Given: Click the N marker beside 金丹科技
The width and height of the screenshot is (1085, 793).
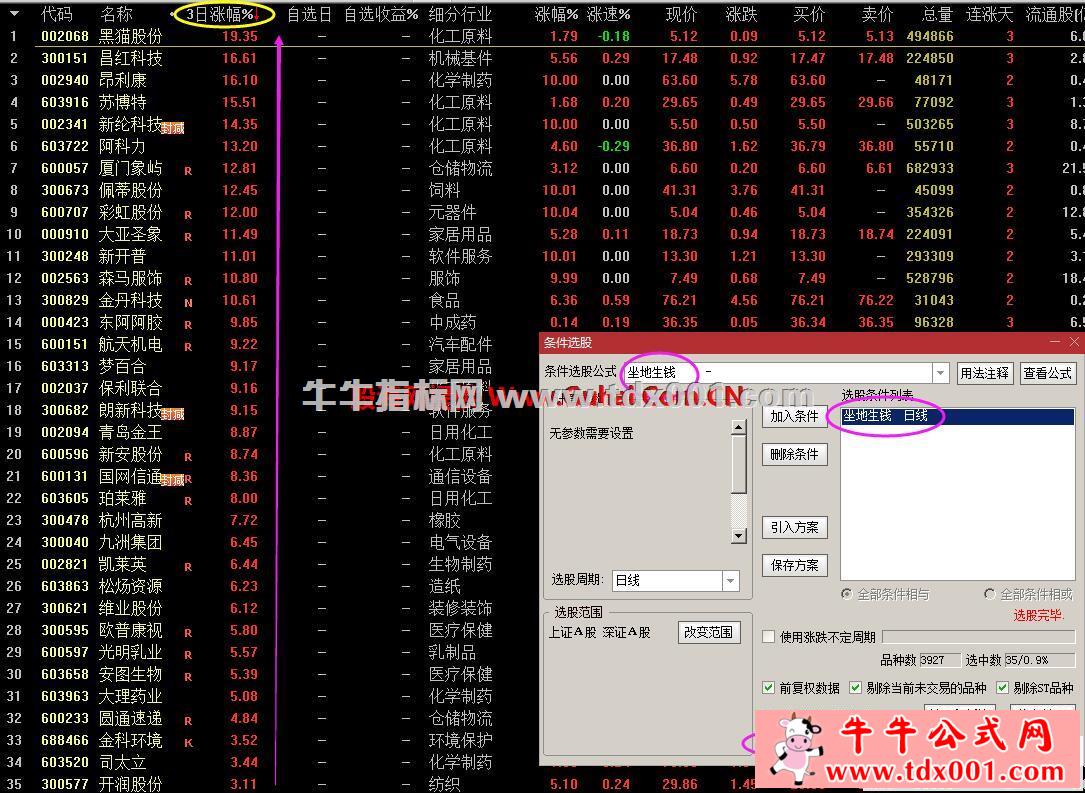Looking at the screenshot, I should coord(188,302).
